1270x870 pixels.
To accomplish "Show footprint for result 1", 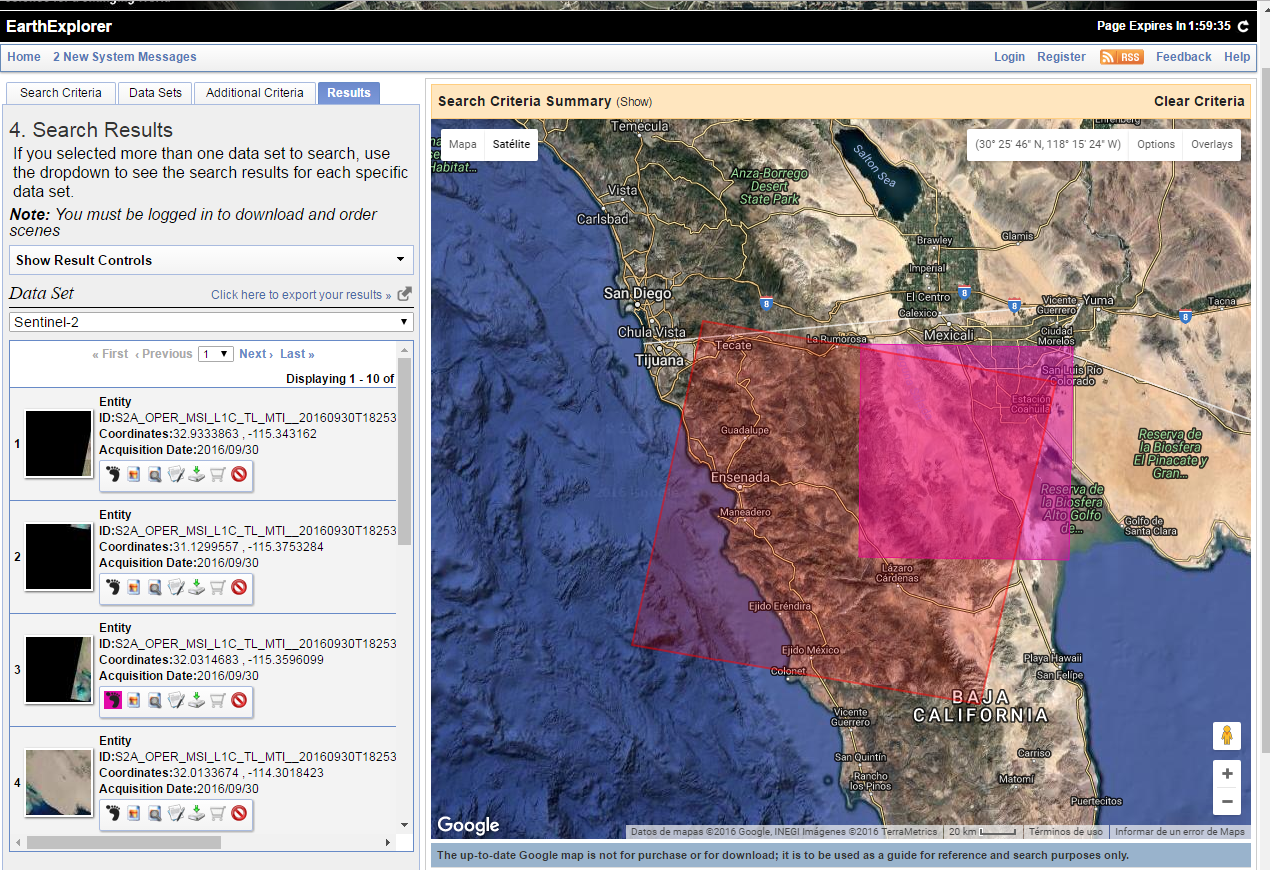I will pos(113,475).
